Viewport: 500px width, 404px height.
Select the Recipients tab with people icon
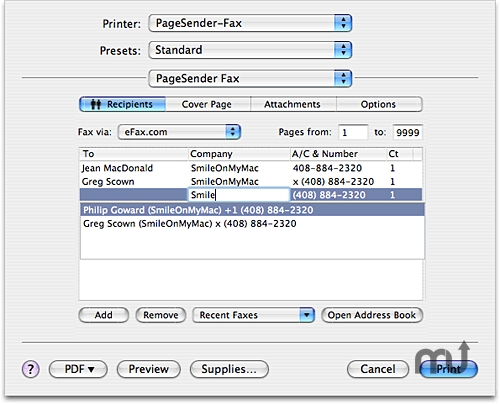click(x=122, y=104)
